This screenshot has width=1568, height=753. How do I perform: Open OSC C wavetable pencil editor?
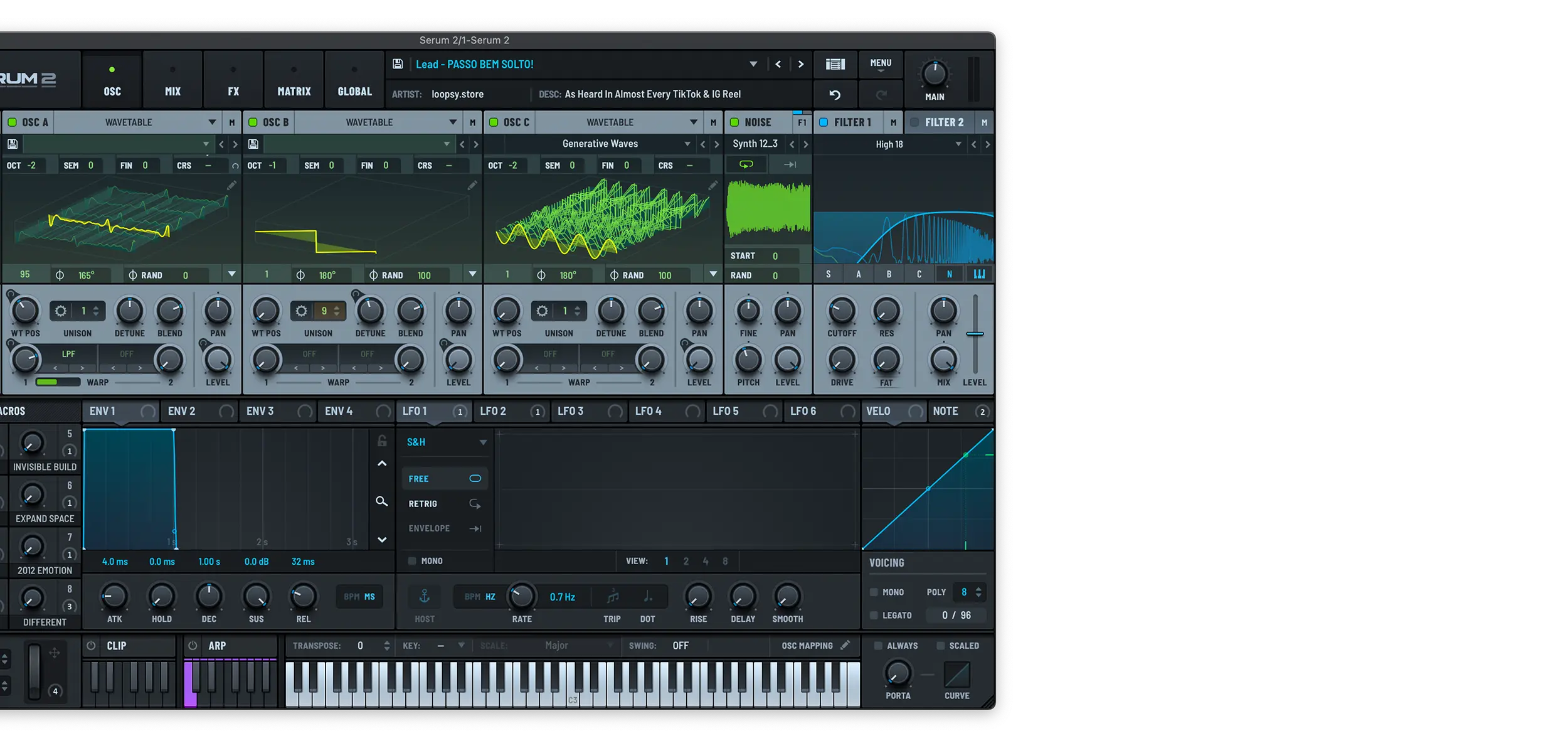point(713,185)
